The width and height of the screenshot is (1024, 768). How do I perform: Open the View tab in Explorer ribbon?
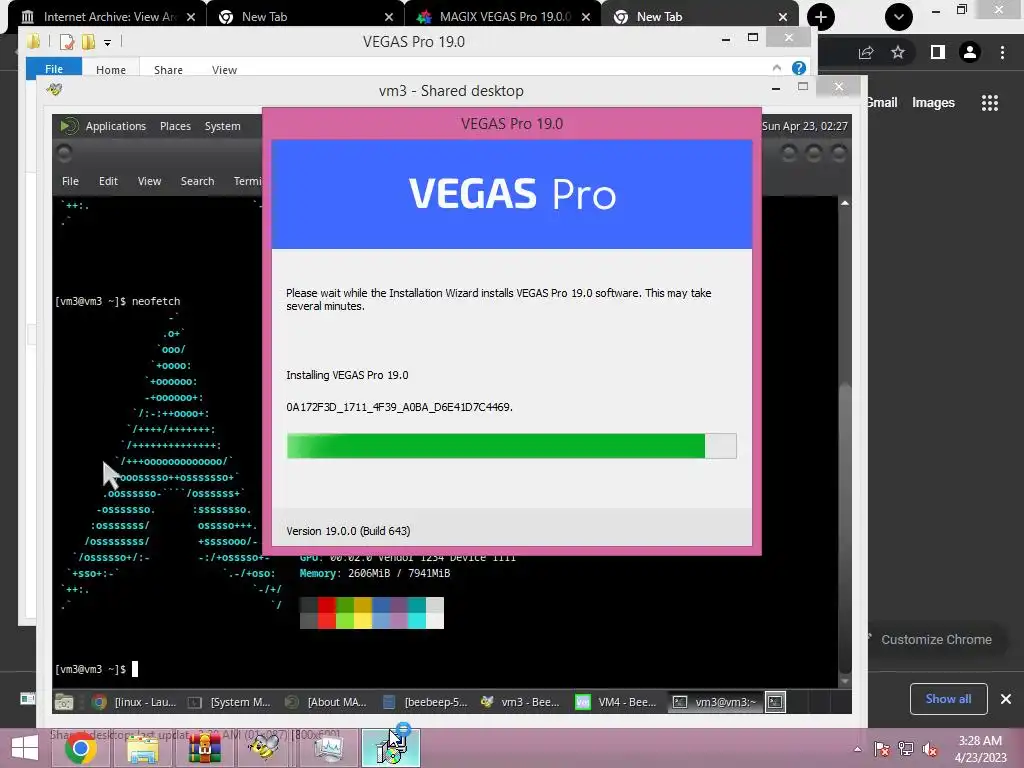[x=224, y=69]
